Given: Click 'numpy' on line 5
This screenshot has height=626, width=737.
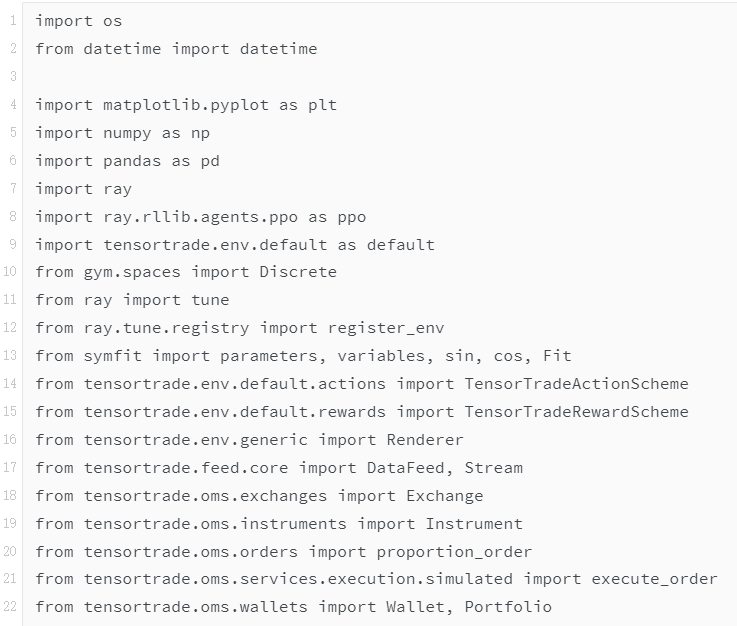Looking at the screenshot, I should click(x=127, y=133).
